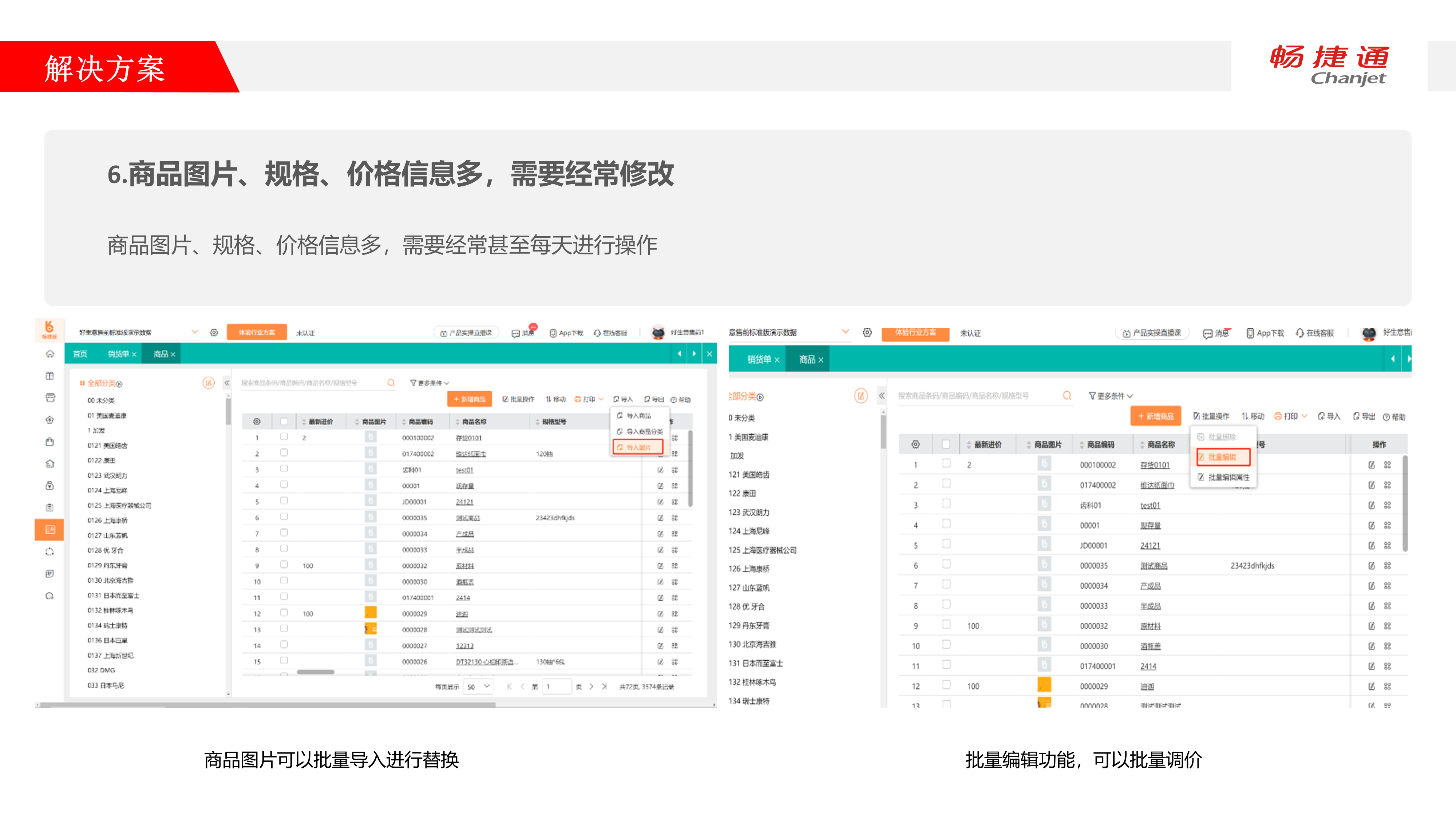Click search magnifier icon in left product list
The height and width of the screenshot is (819, 1456).
tap(391, 383)
